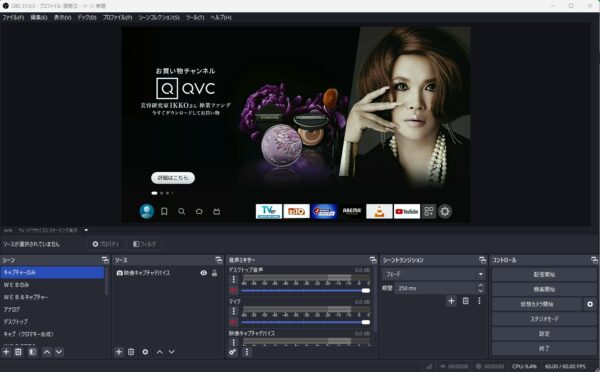Screen dimensions: 600x372
Task: Move source down with arrow icon
Action: pos(171,352)
